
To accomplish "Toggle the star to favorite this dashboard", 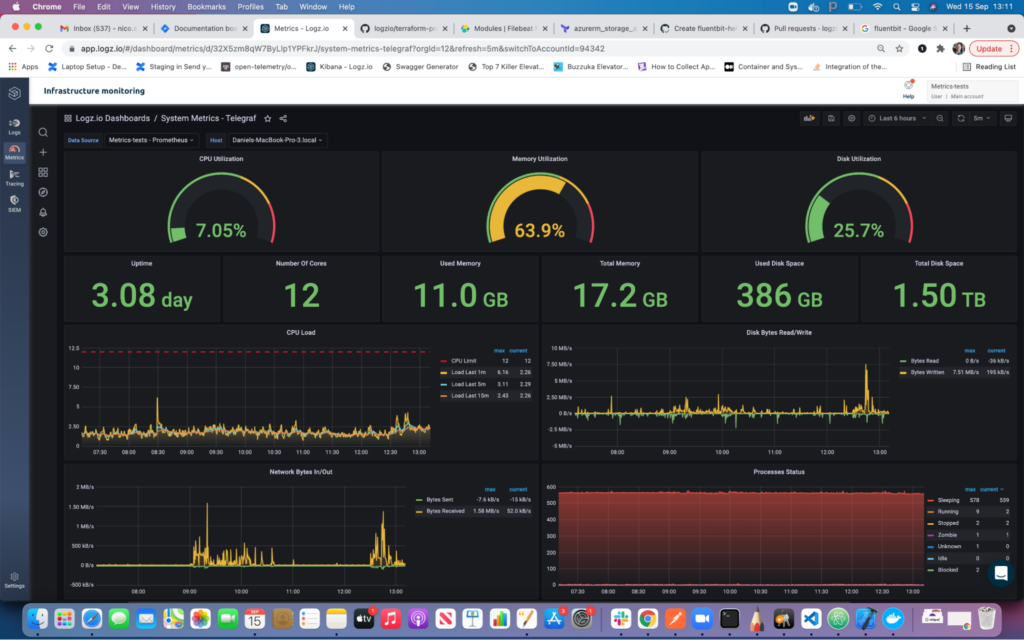I will tap(267, 118).
